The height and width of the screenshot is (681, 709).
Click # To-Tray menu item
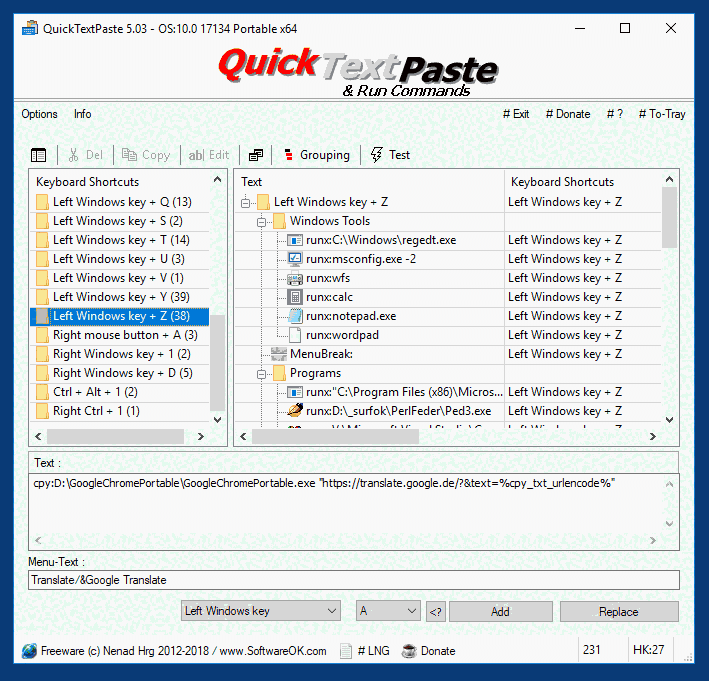pos(662,114)
